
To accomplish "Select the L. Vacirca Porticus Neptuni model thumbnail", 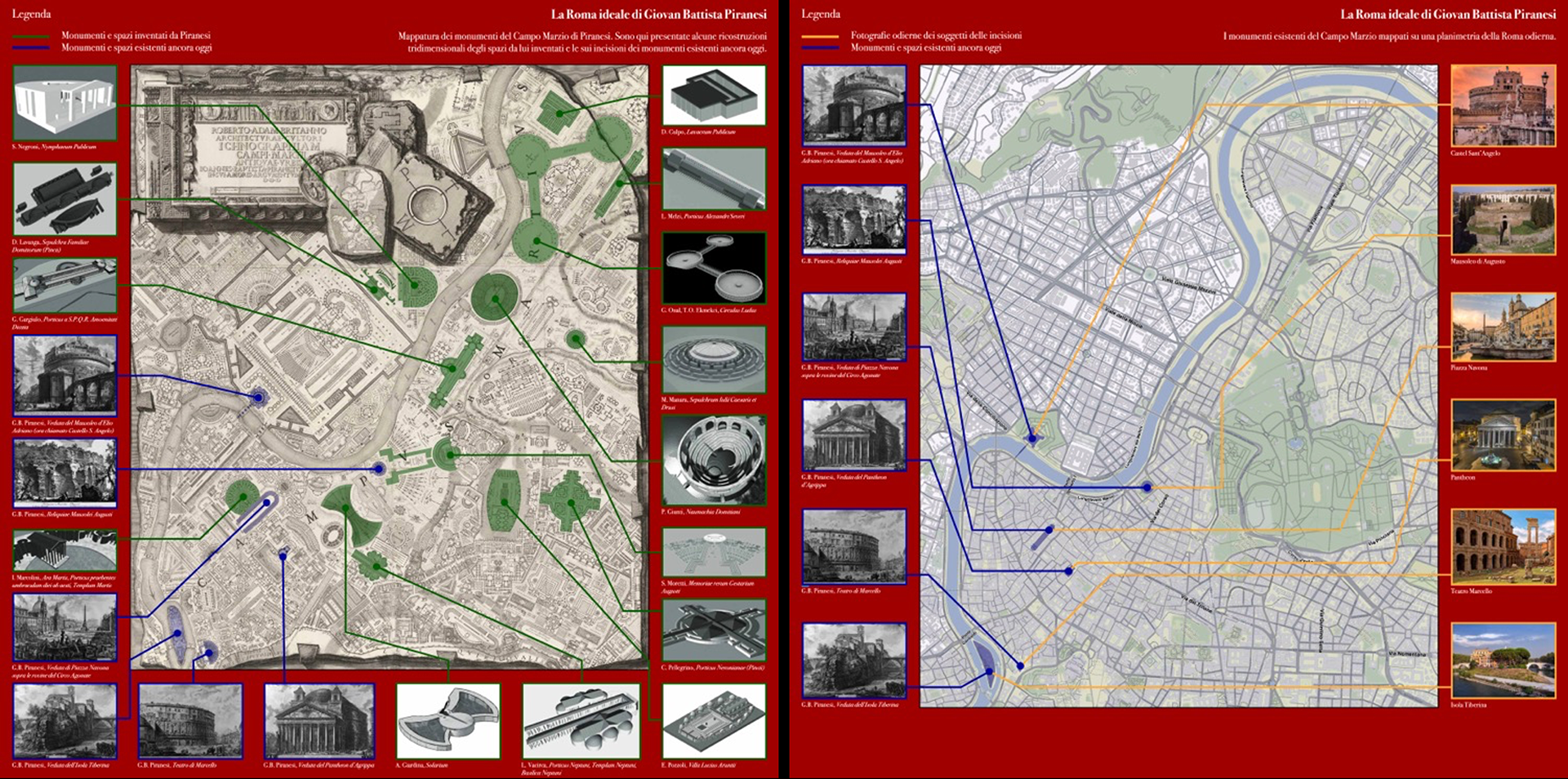I will [580, 722].
